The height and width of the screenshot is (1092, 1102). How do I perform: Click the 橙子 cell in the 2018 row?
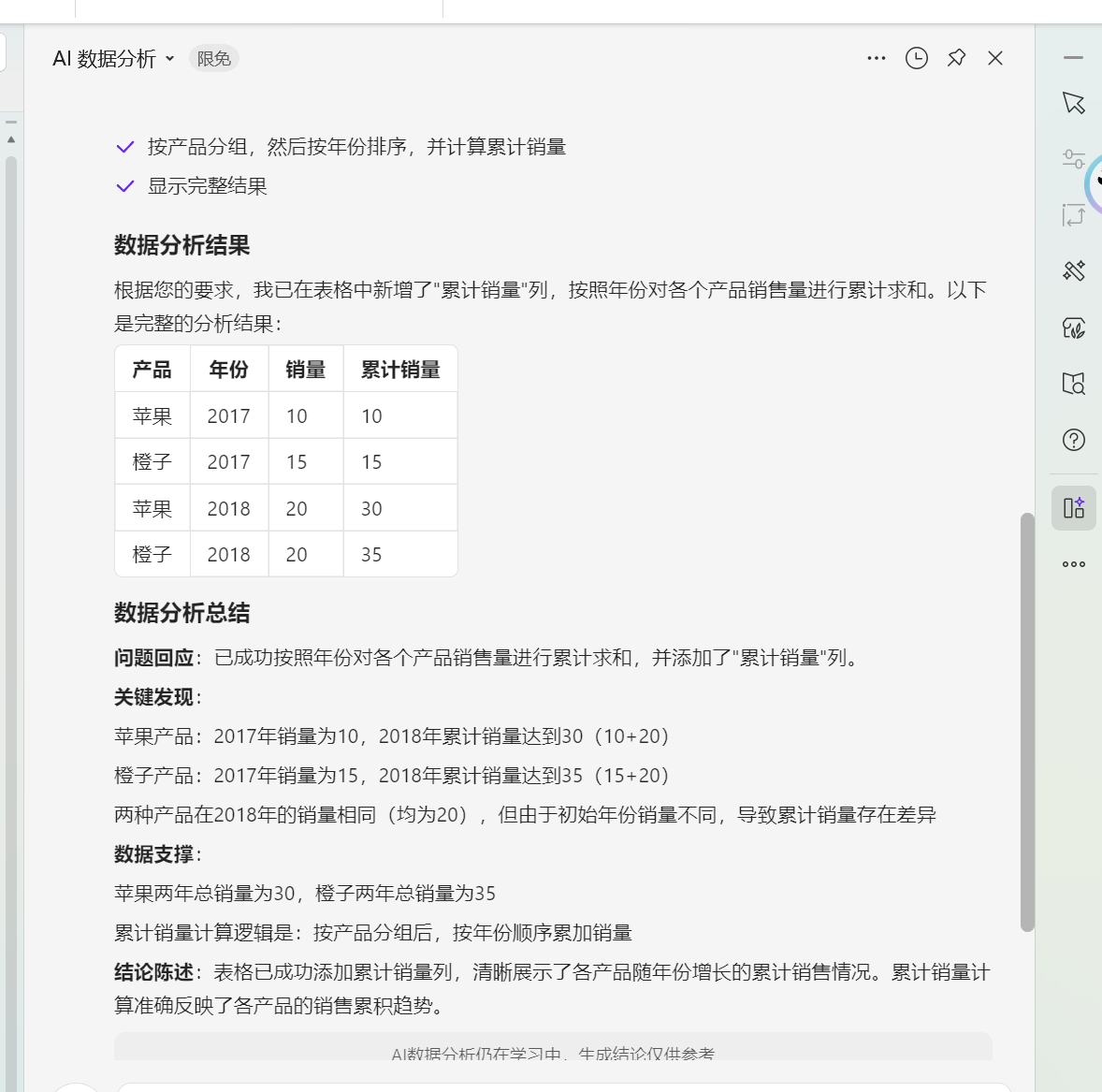(152, 555)
